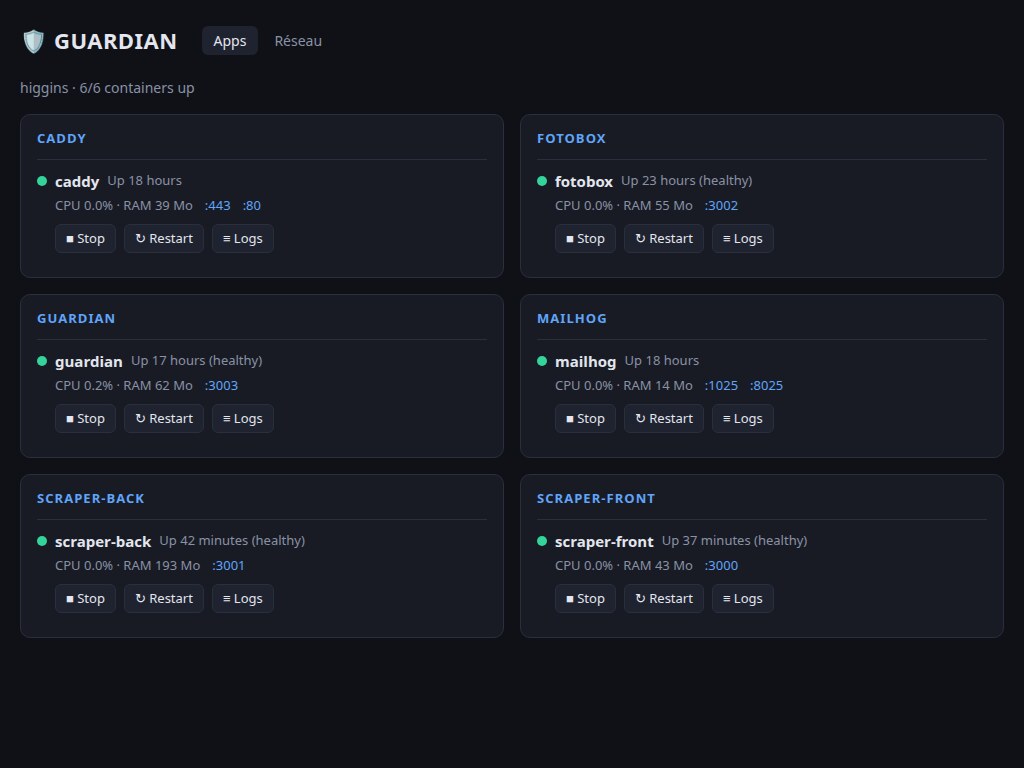Click 'Up 17 hours (healthy)' status text

(x=197, y=360)
